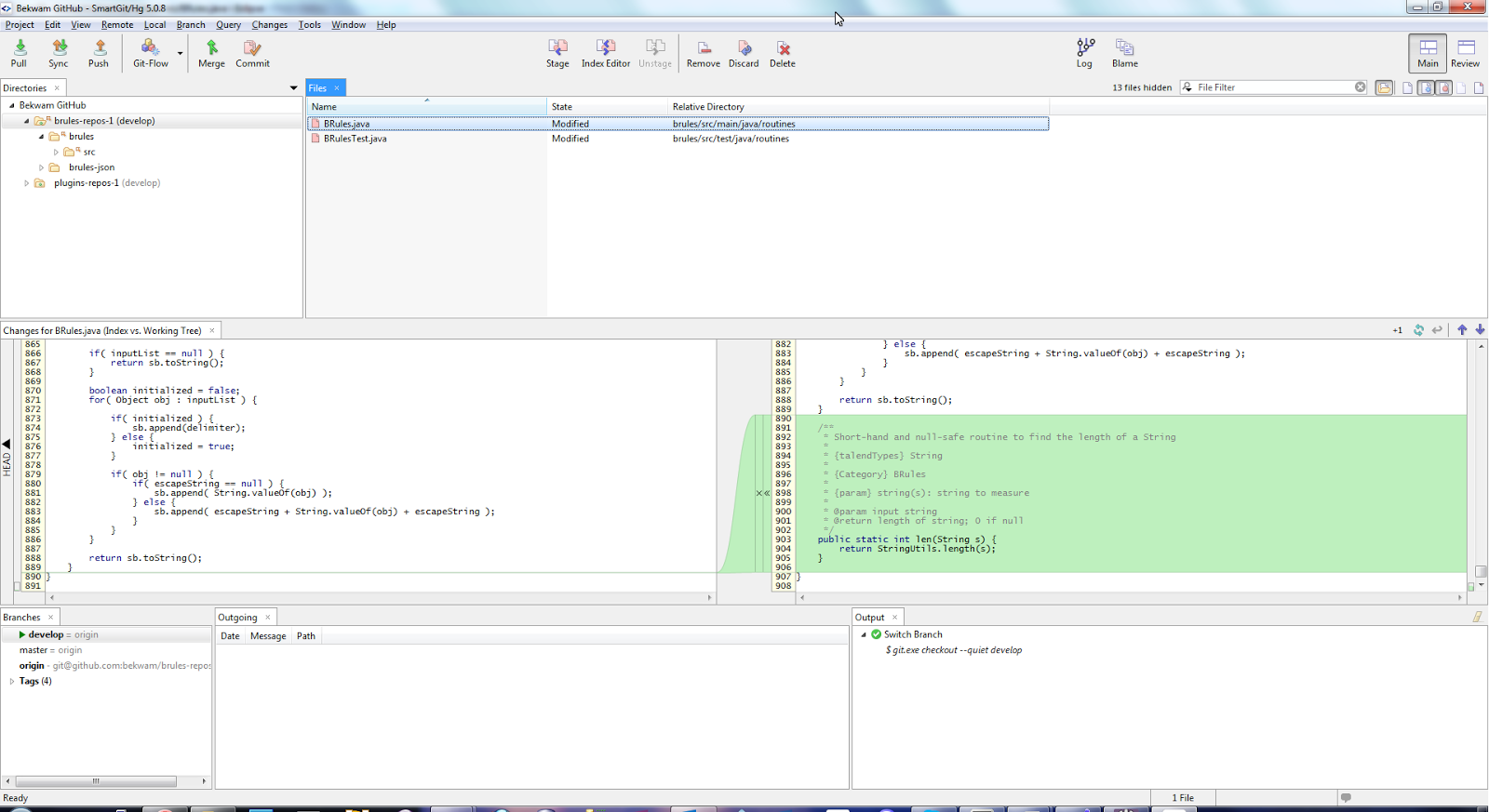Open the Project menu
Screen dimensions: 1489x812
click(x=20, y=25)
